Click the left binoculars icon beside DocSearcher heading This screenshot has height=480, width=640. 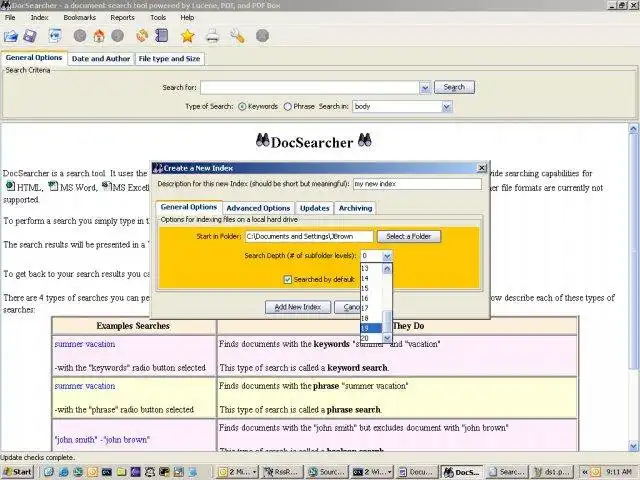pyautogui.click(x=262, y=140)
